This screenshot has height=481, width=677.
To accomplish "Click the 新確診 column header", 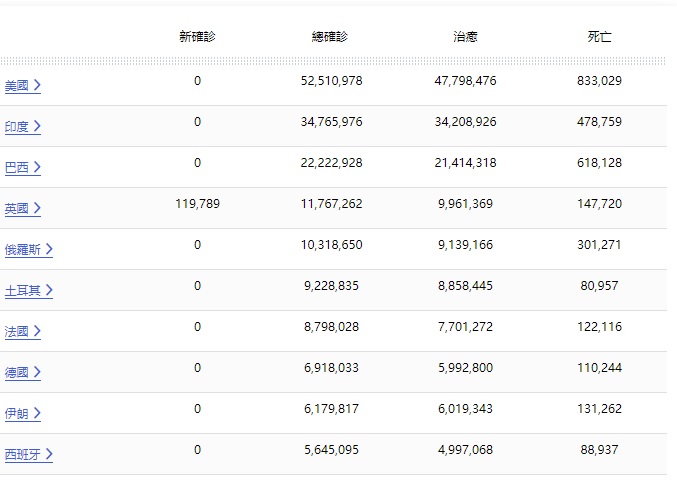I will pos(197,37).
